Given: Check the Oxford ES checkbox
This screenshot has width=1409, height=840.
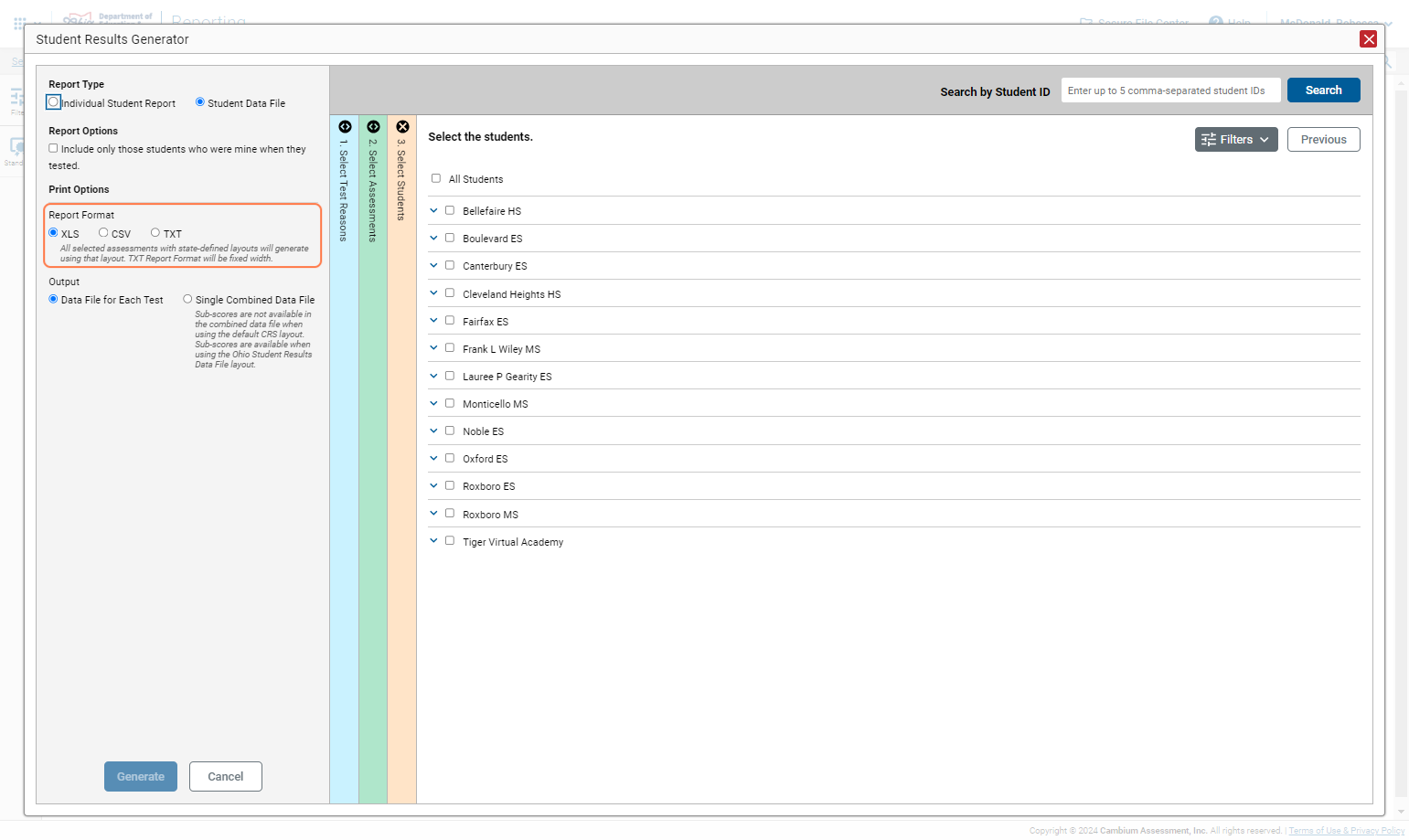Looking at the screenshot, I should click(450, 458).
